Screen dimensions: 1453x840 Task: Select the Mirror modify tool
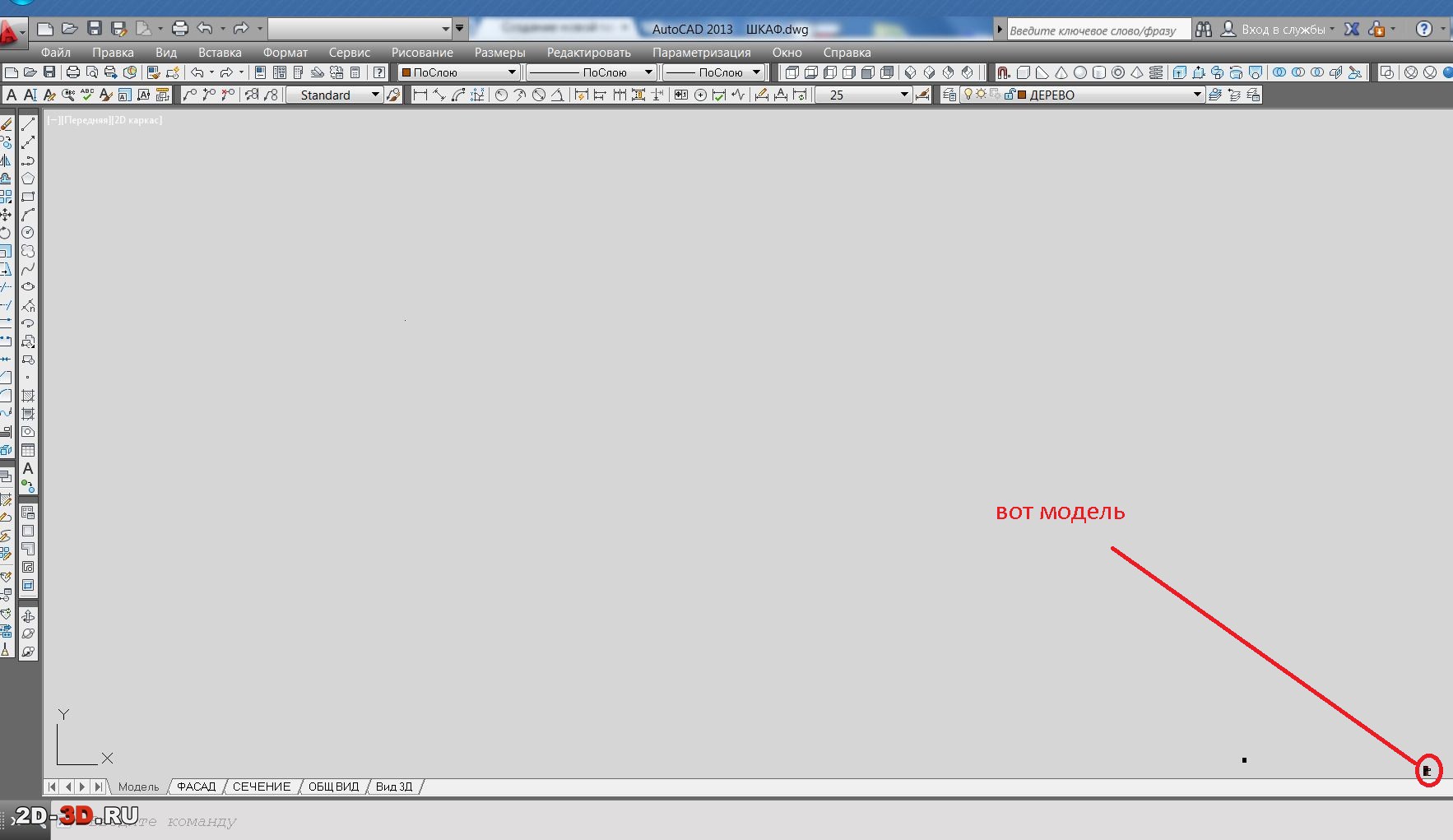[x=6, y=160]
